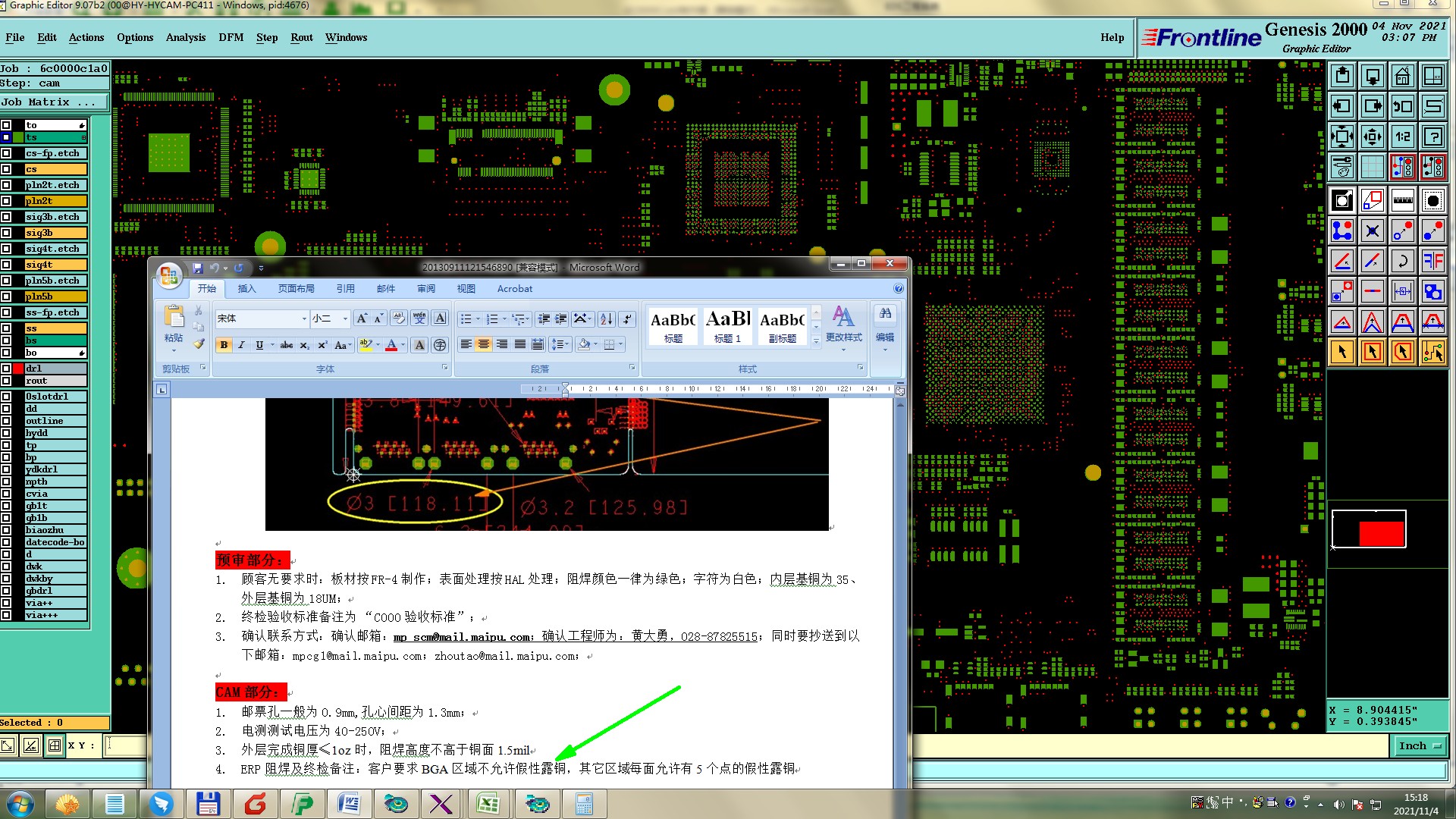Open the DFM menu
Image resolution: width=1456 pixels, height=819 pixels.
click(231, 37)
